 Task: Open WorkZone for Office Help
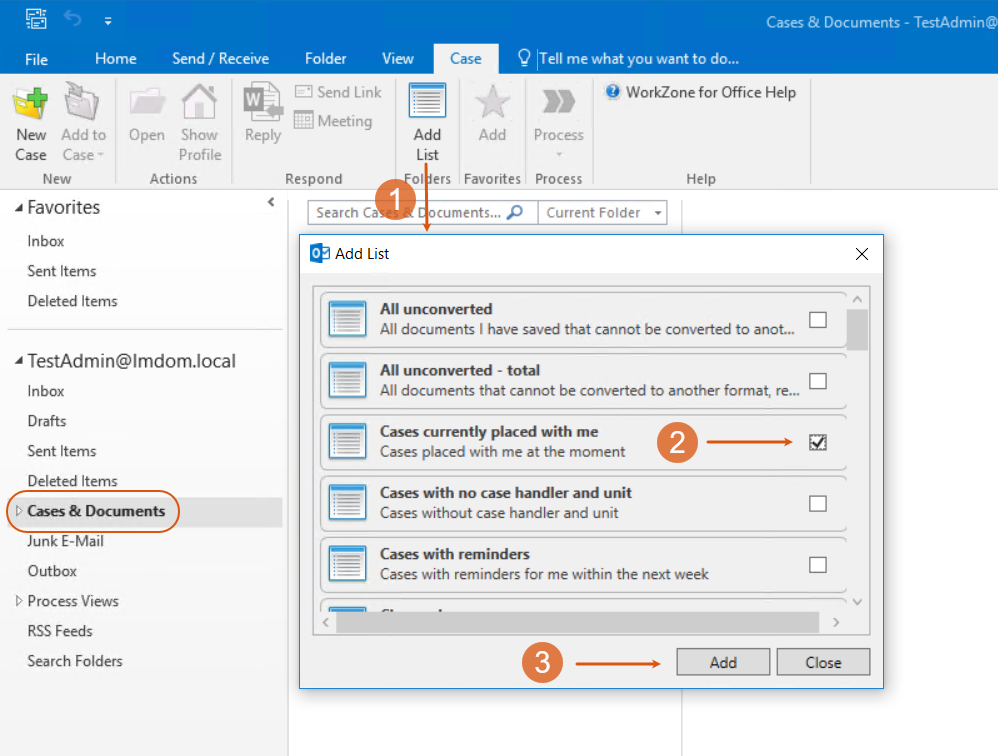point(700,92)
